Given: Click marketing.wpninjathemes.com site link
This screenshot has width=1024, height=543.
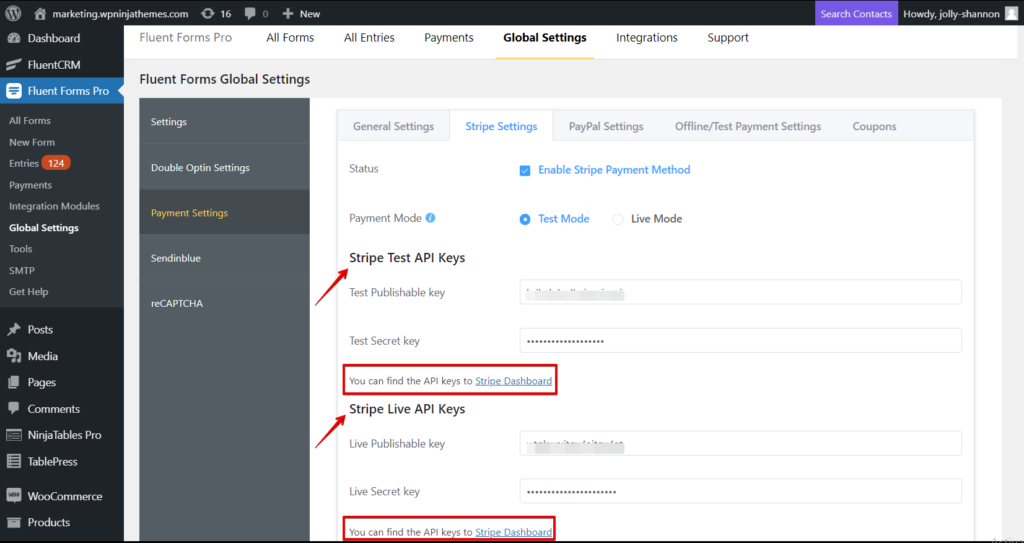Looking at the screenshot, I should pos(120,13).
